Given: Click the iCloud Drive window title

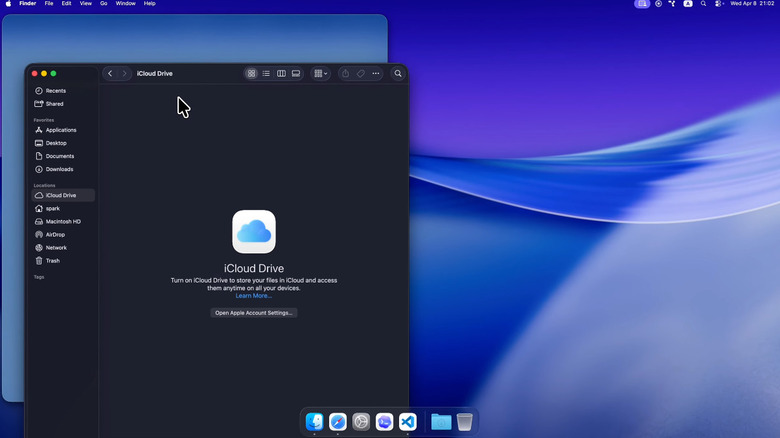Looking at the screenshot, I should [155, 74].
